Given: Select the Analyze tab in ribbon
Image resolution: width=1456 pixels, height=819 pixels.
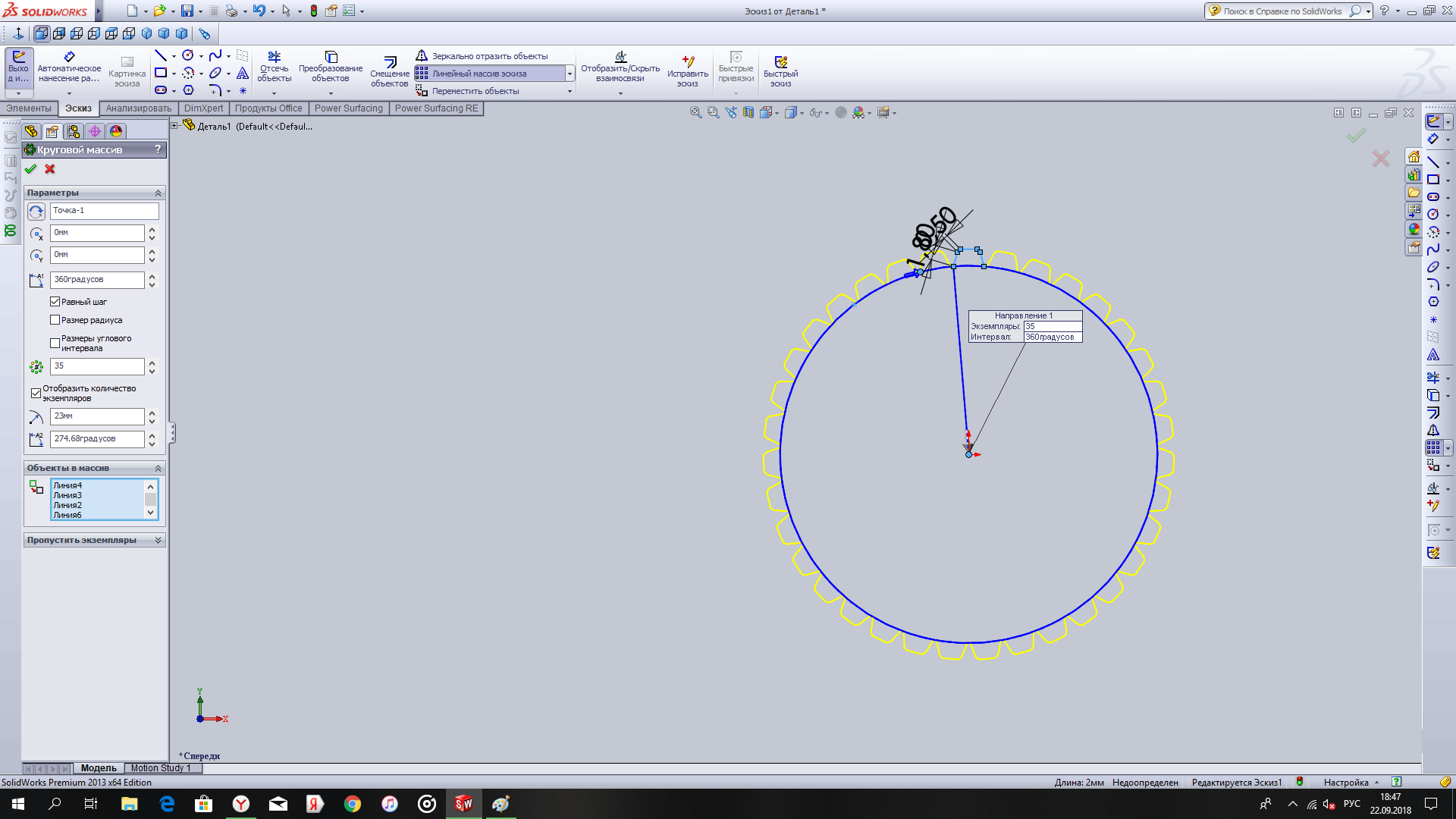Looking at the screenshot, I should point(138,108).
